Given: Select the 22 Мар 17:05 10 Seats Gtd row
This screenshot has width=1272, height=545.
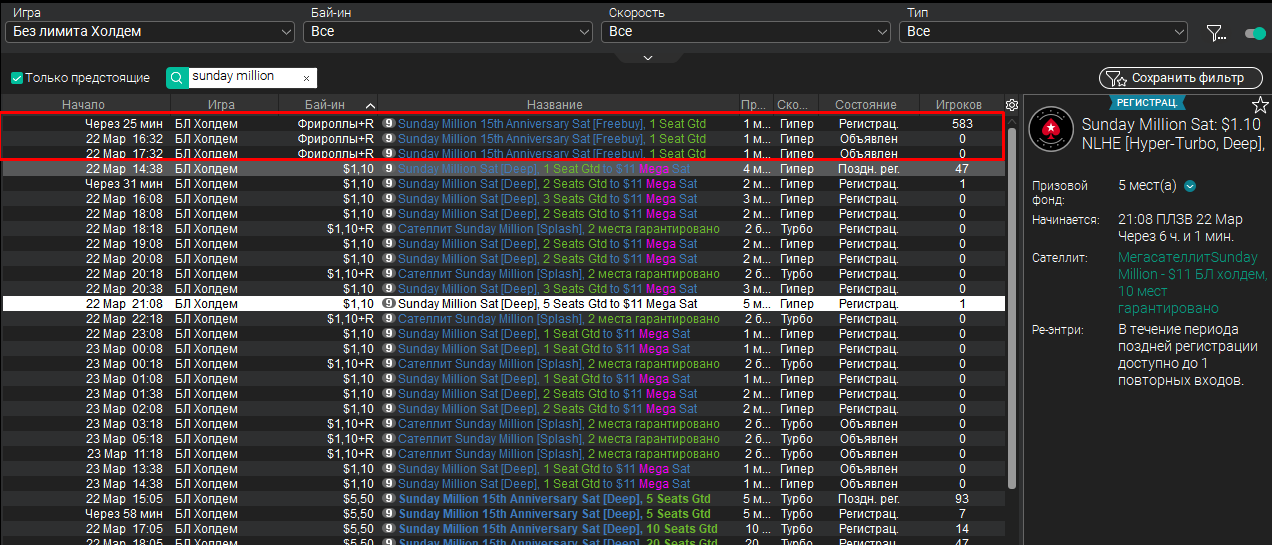Looking at the screenshot, I should (503, 529).
